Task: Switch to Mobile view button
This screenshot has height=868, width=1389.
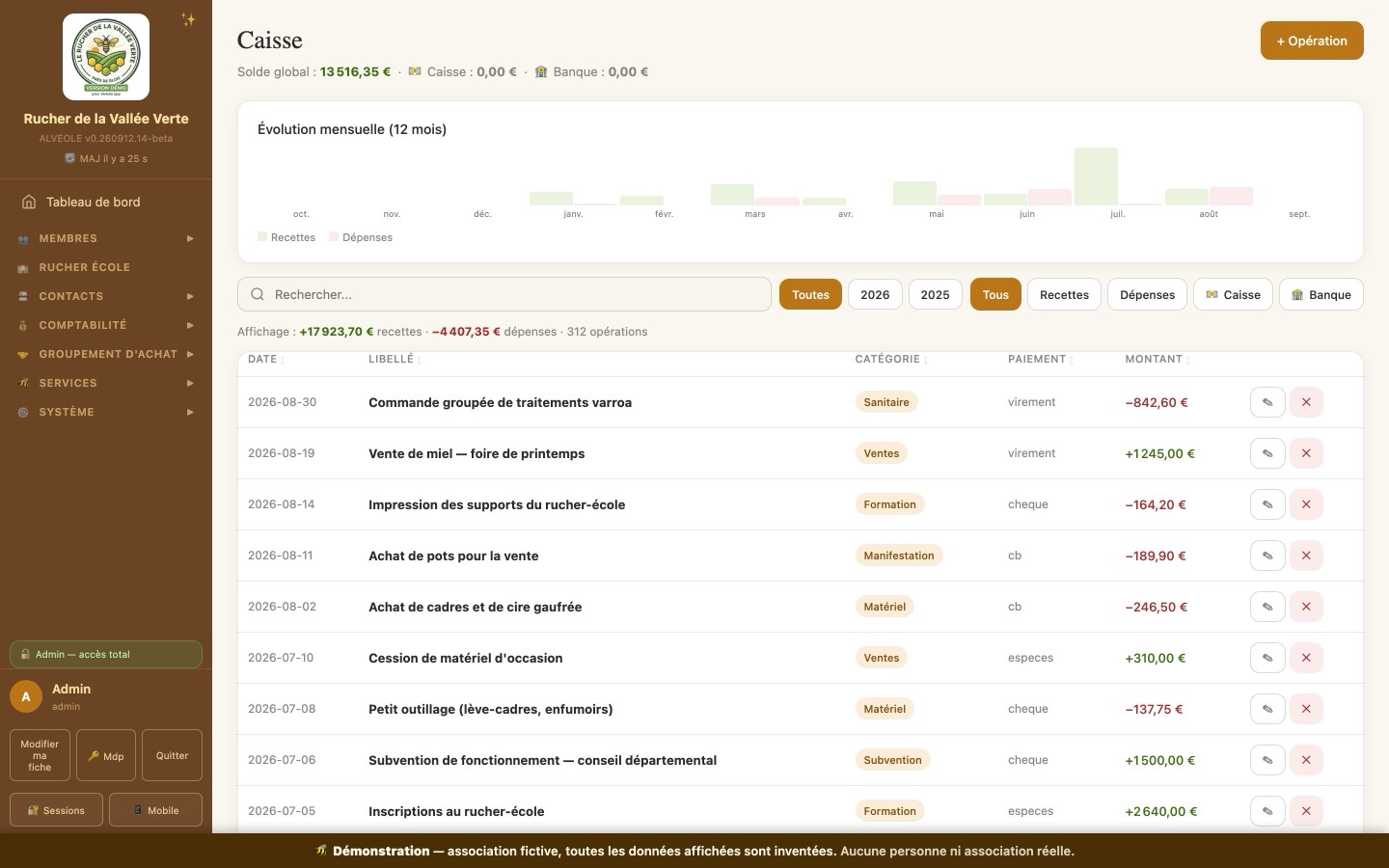Action: point(155,810)
